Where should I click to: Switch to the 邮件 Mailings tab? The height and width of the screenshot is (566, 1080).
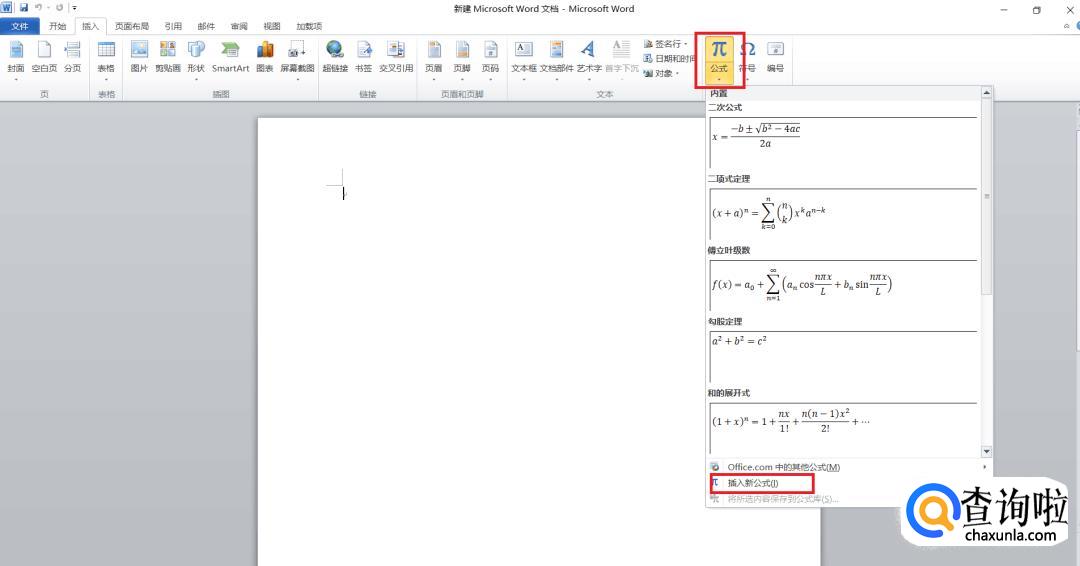tap(206, 26)
